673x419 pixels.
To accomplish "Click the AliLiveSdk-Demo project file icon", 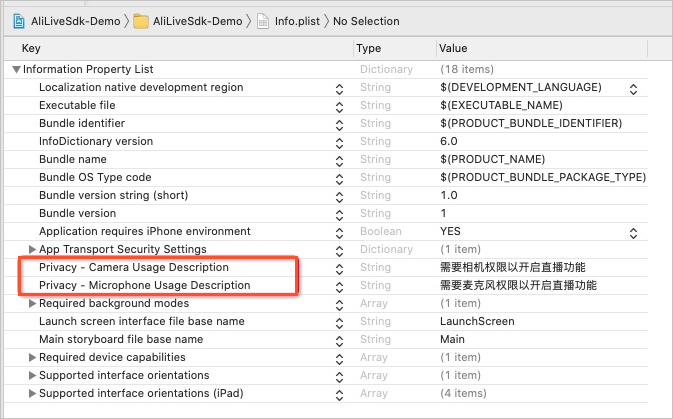I will click(x=19, y=21).
